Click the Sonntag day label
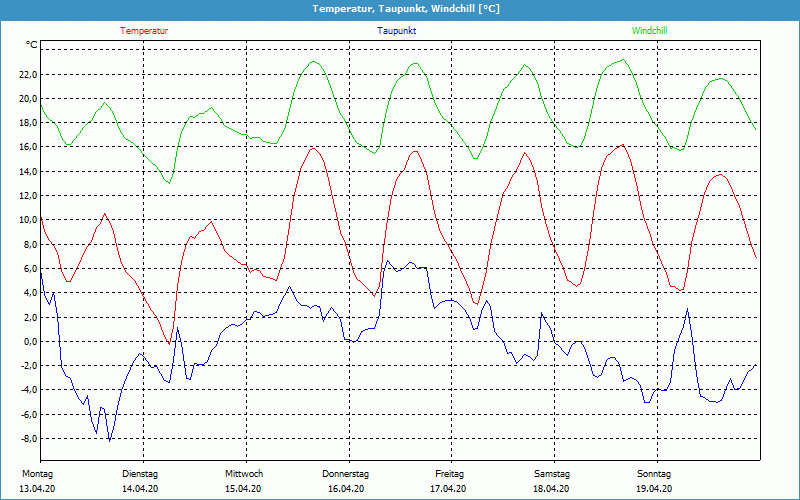This screenshot has height=500, width=800. tap(654, 474)
